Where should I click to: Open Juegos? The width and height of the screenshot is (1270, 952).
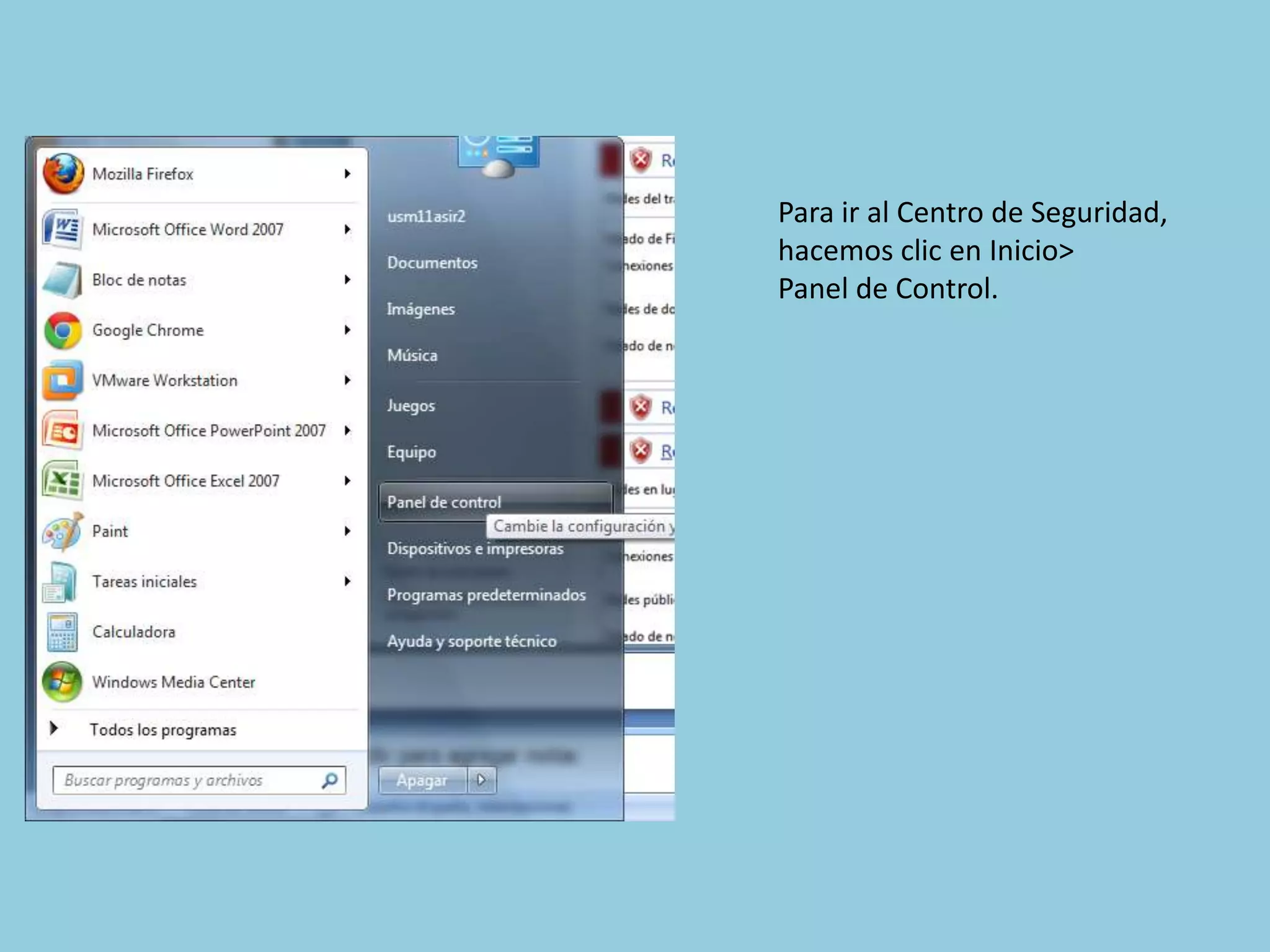[411, 406]
